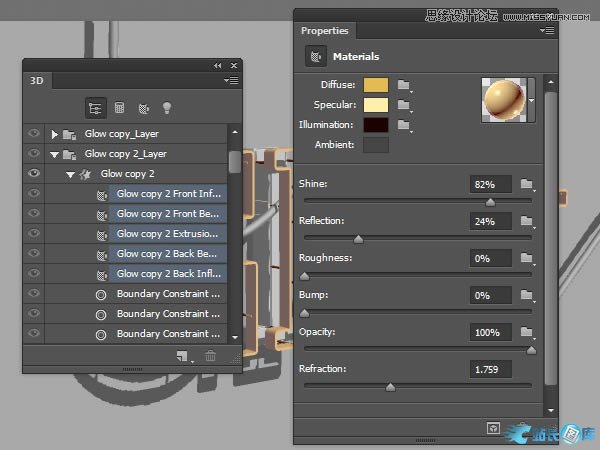Collapse the Glow copy 2_Layer group
The image size is (600, 450).
[55, 154]
